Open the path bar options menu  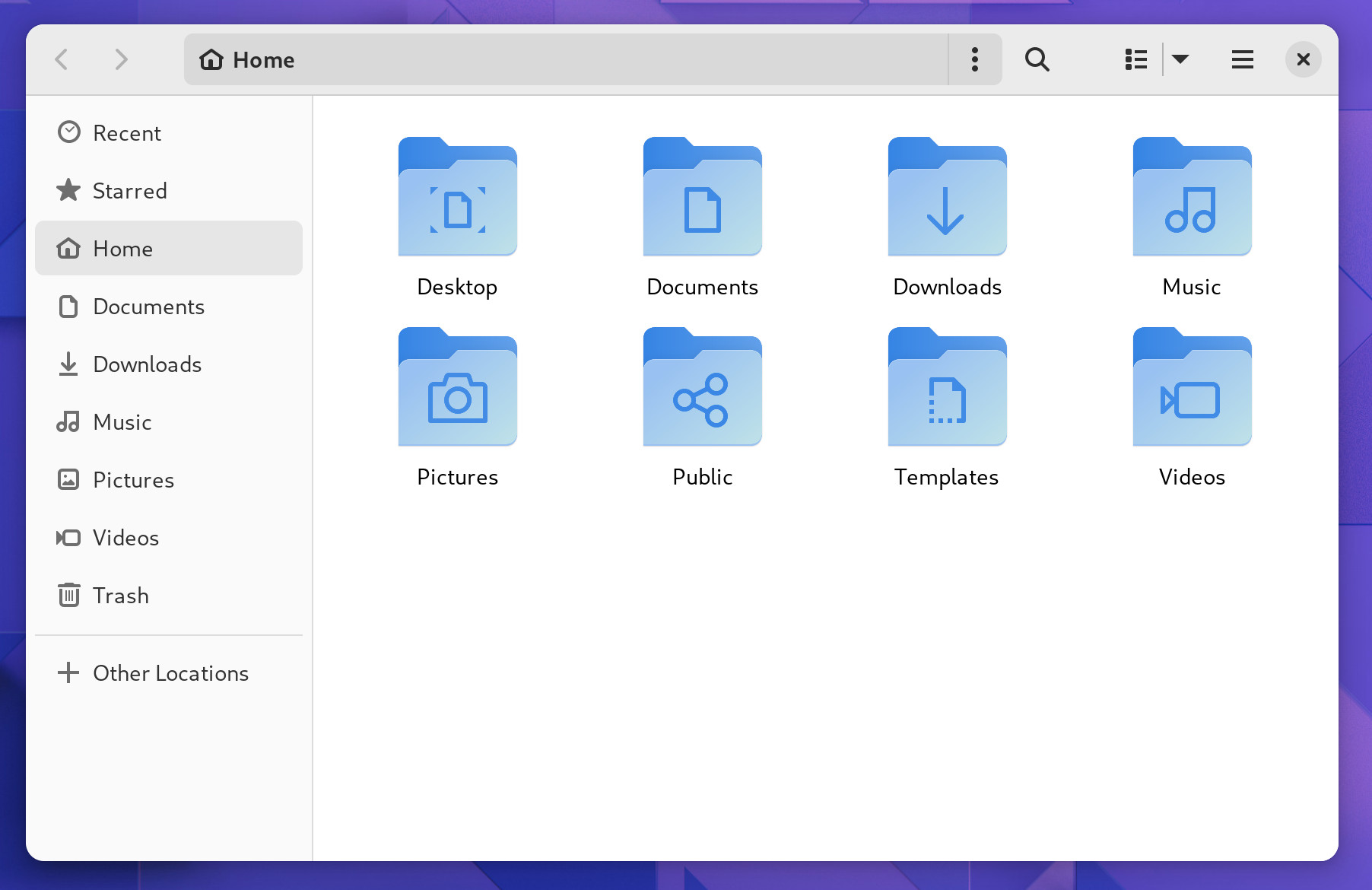click(974, 59)
